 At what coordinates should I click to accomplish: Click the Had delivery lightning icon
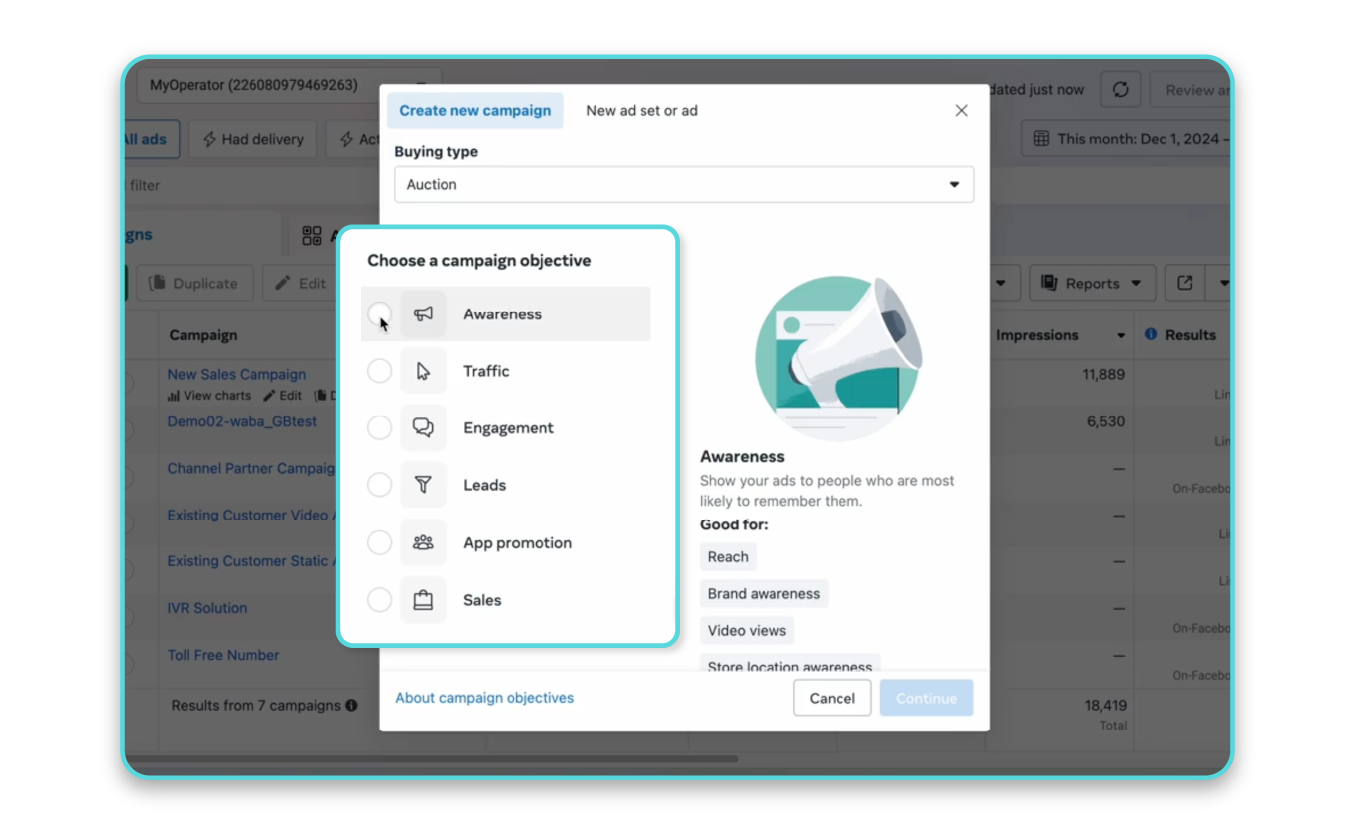pyautogui.click(x=209, y=140)
